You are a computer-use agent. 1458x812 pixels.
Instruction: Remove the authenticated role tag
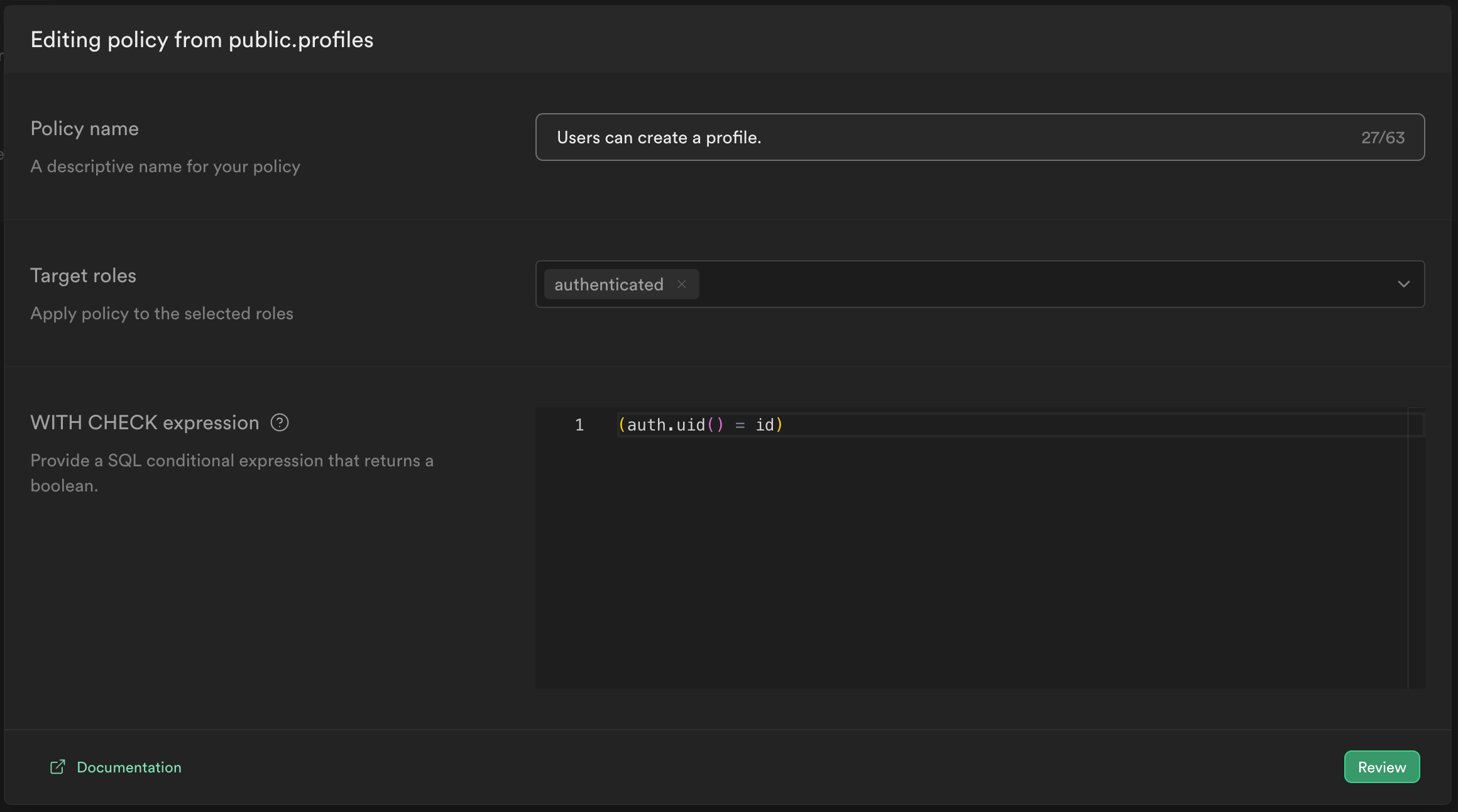[x=682, y=284]
